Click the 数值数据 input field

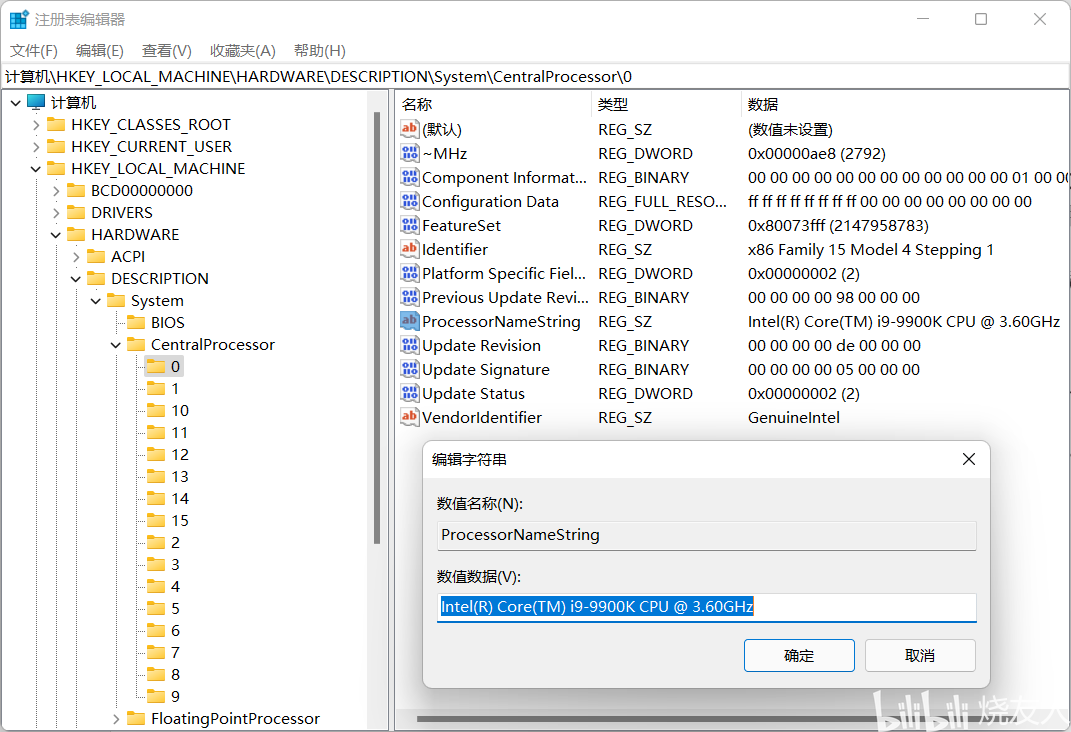pyautogui.click(x=707, y=607)
